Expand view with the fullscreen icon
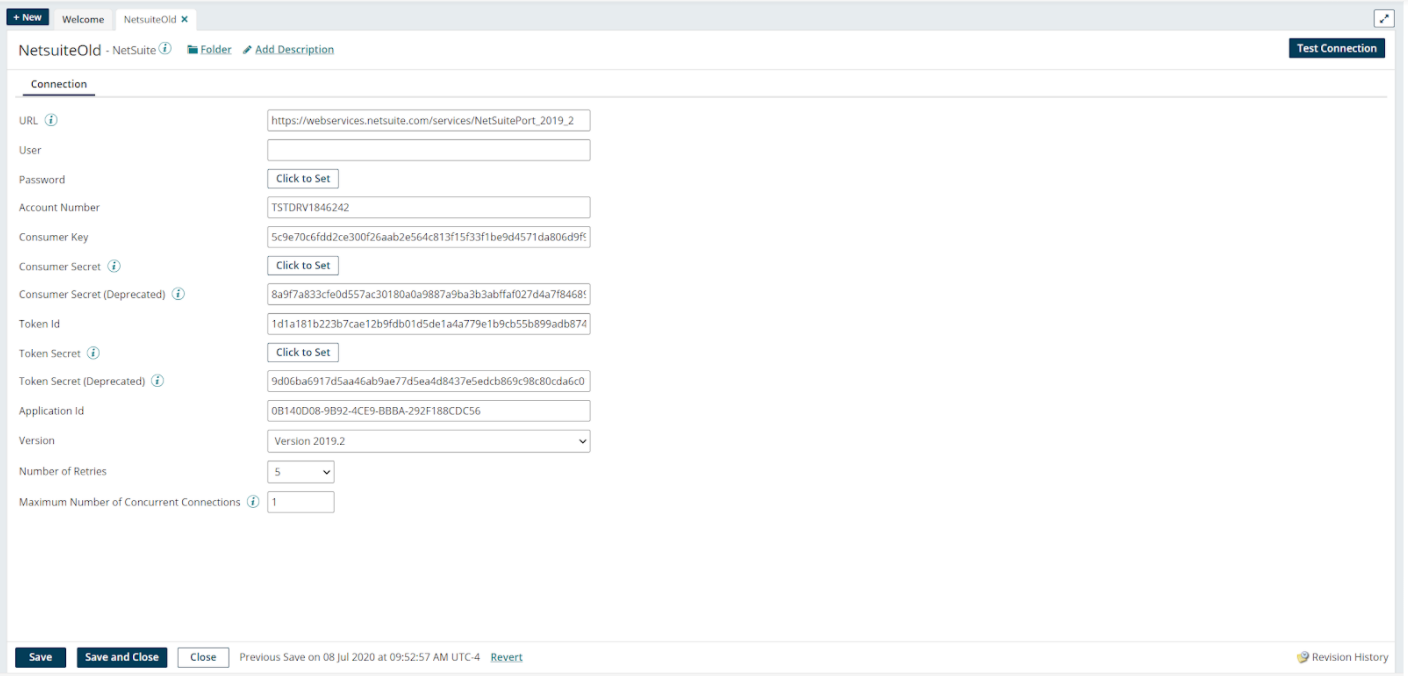The height and width of the screenshot is (676, 1408). 1383,18
